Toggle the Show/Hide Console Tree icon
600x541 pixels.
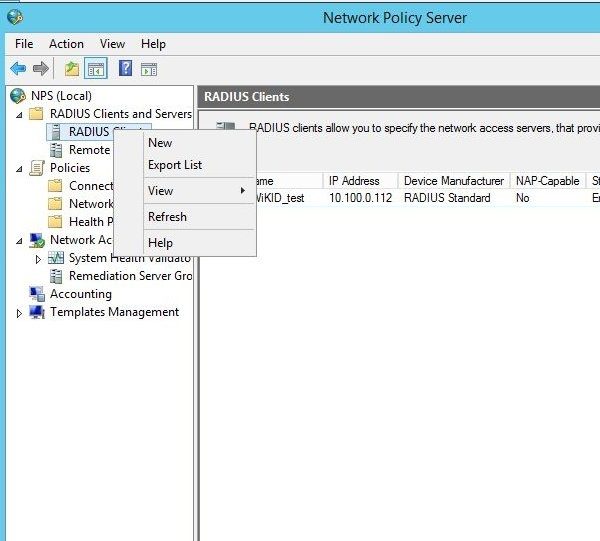point(96,69)
